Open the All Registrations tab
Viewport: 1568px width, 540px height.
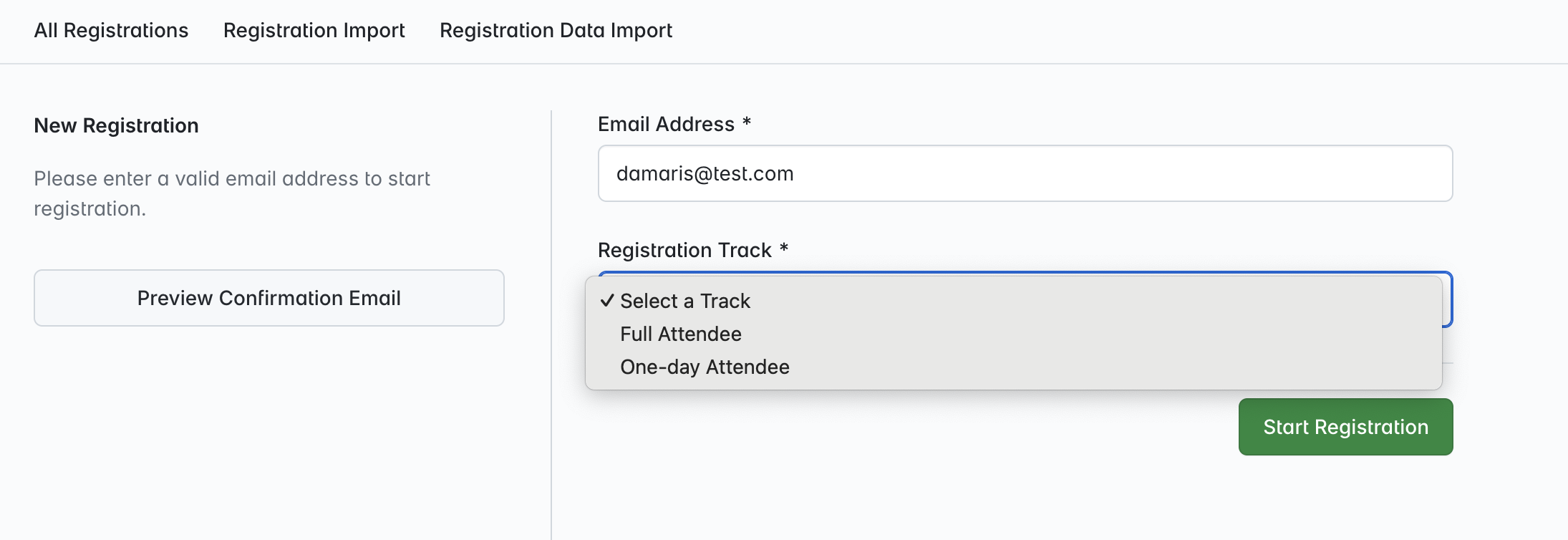click(111, 31)
